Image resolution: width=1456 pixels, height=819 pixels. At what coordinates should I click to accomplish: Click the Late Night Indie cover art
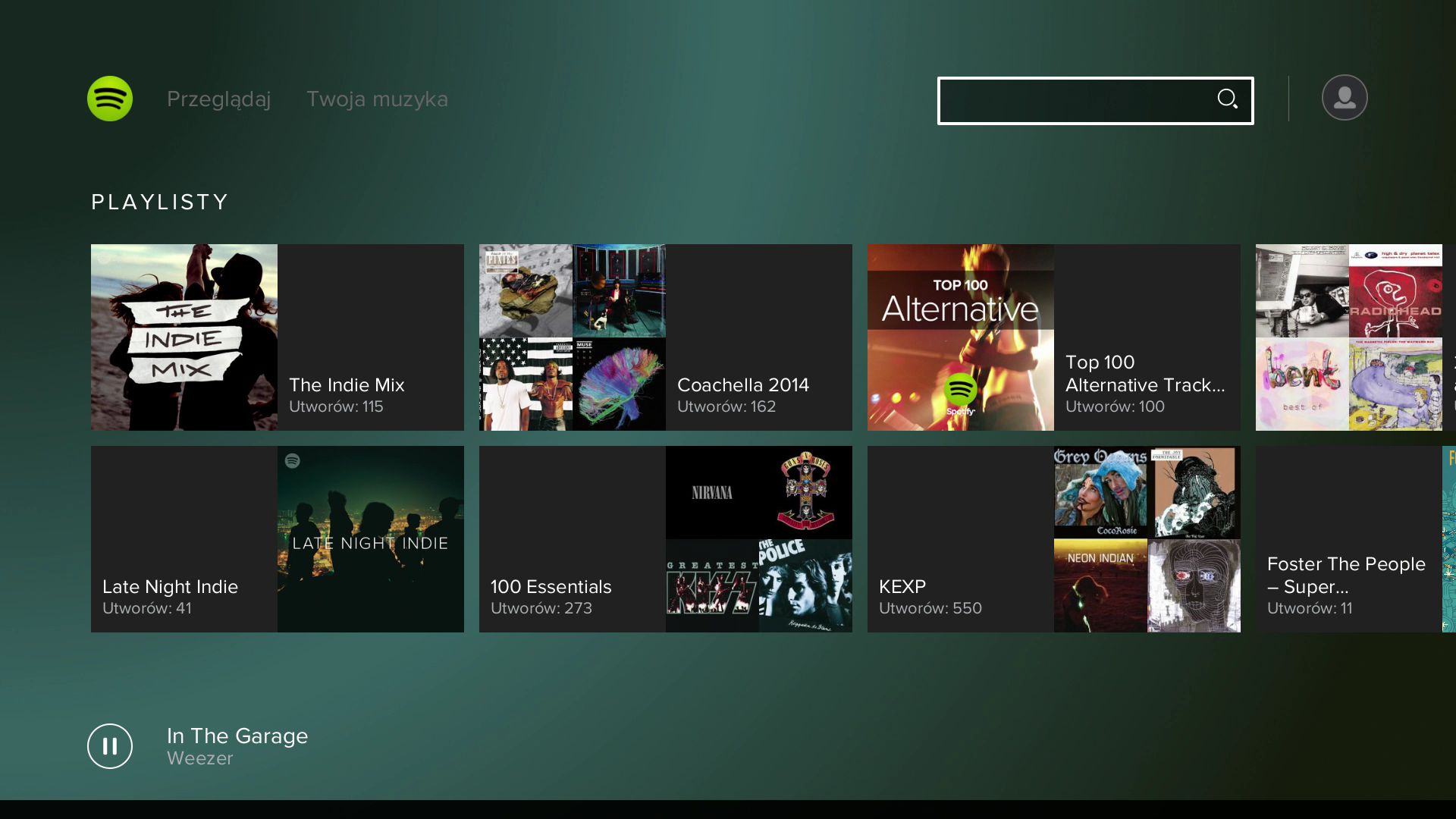click(370, 539)
